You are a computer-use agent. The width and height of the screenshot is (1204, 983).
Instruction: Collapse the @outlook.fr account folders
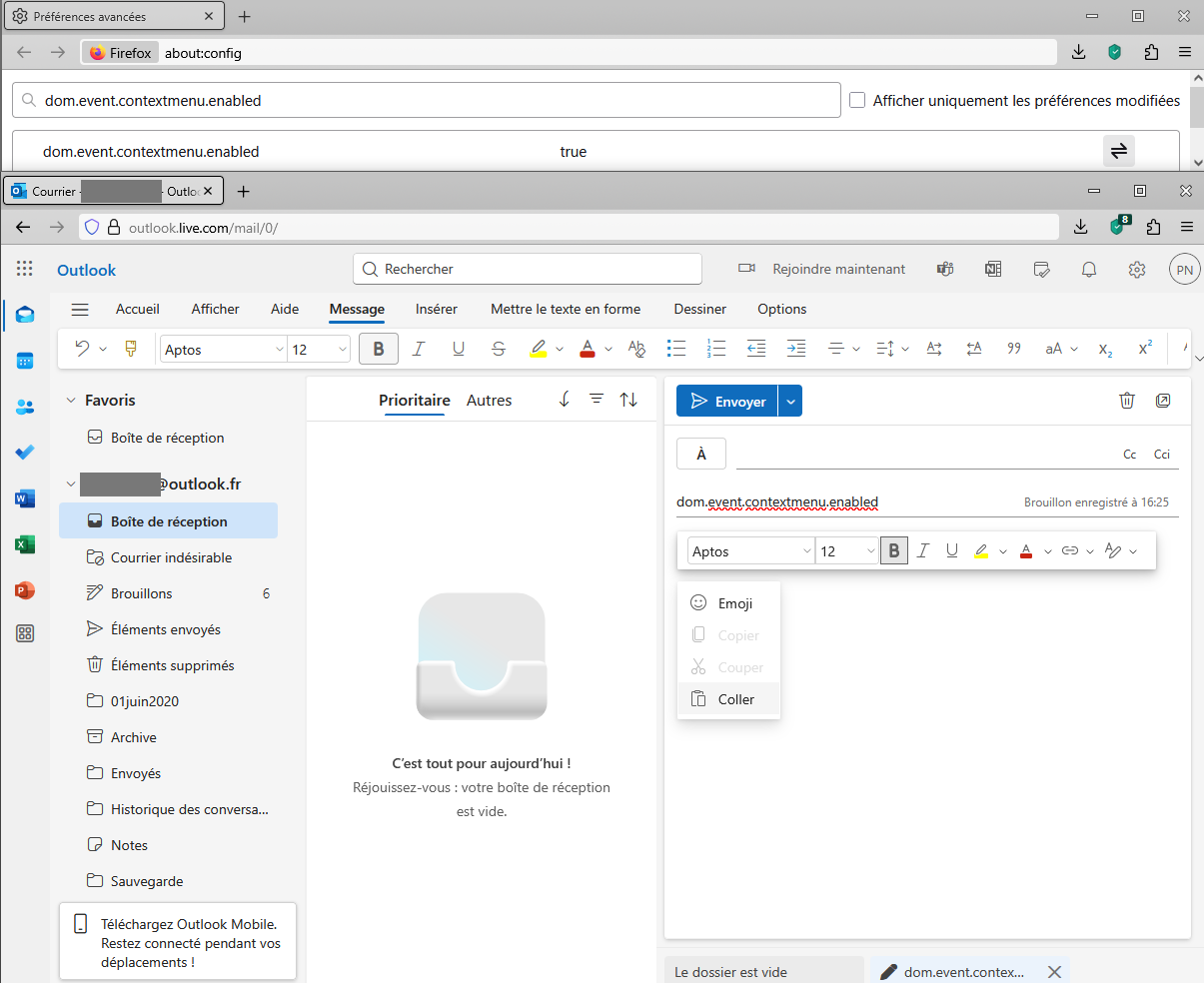tap(71, 485)
